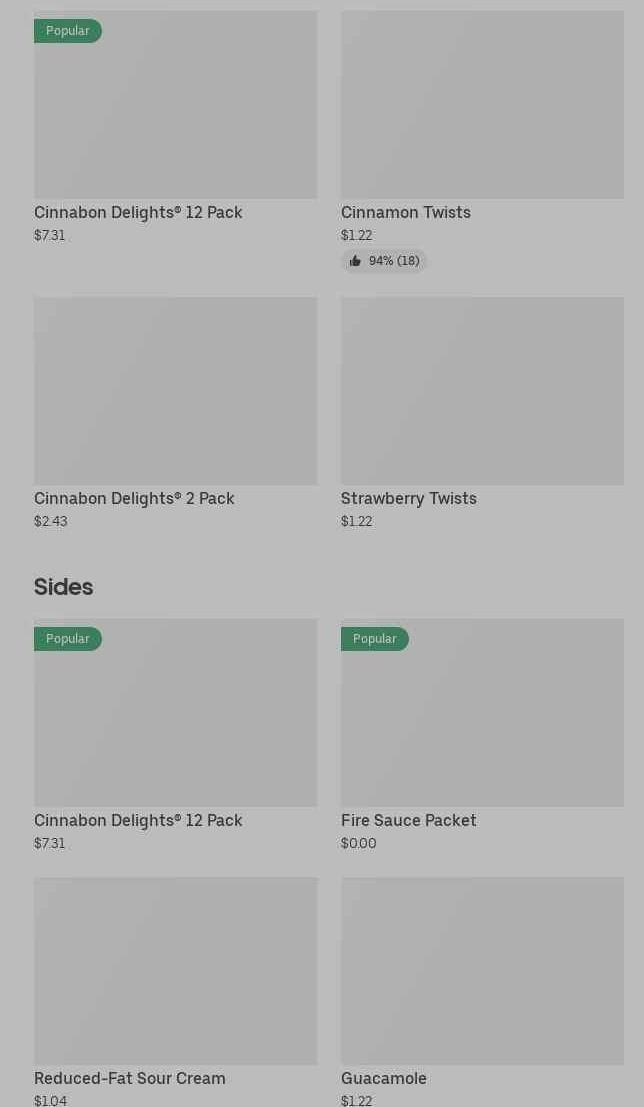
Task: Select the Cinnabon Delights 2 Pack title
Action: coord(134,498)
